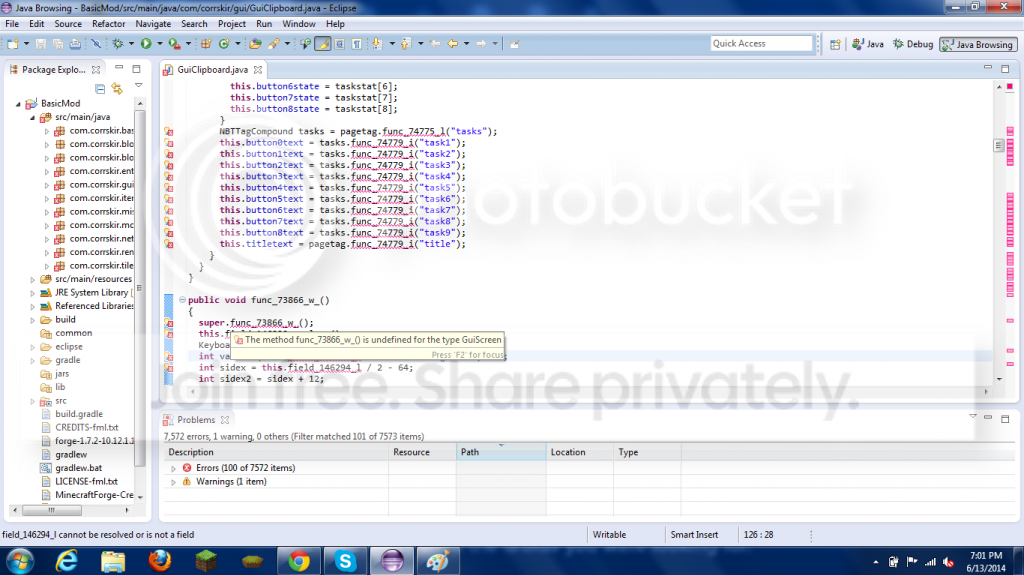
Task: Toggle Block Selection Mode button
Action: (x=340, y=44)
